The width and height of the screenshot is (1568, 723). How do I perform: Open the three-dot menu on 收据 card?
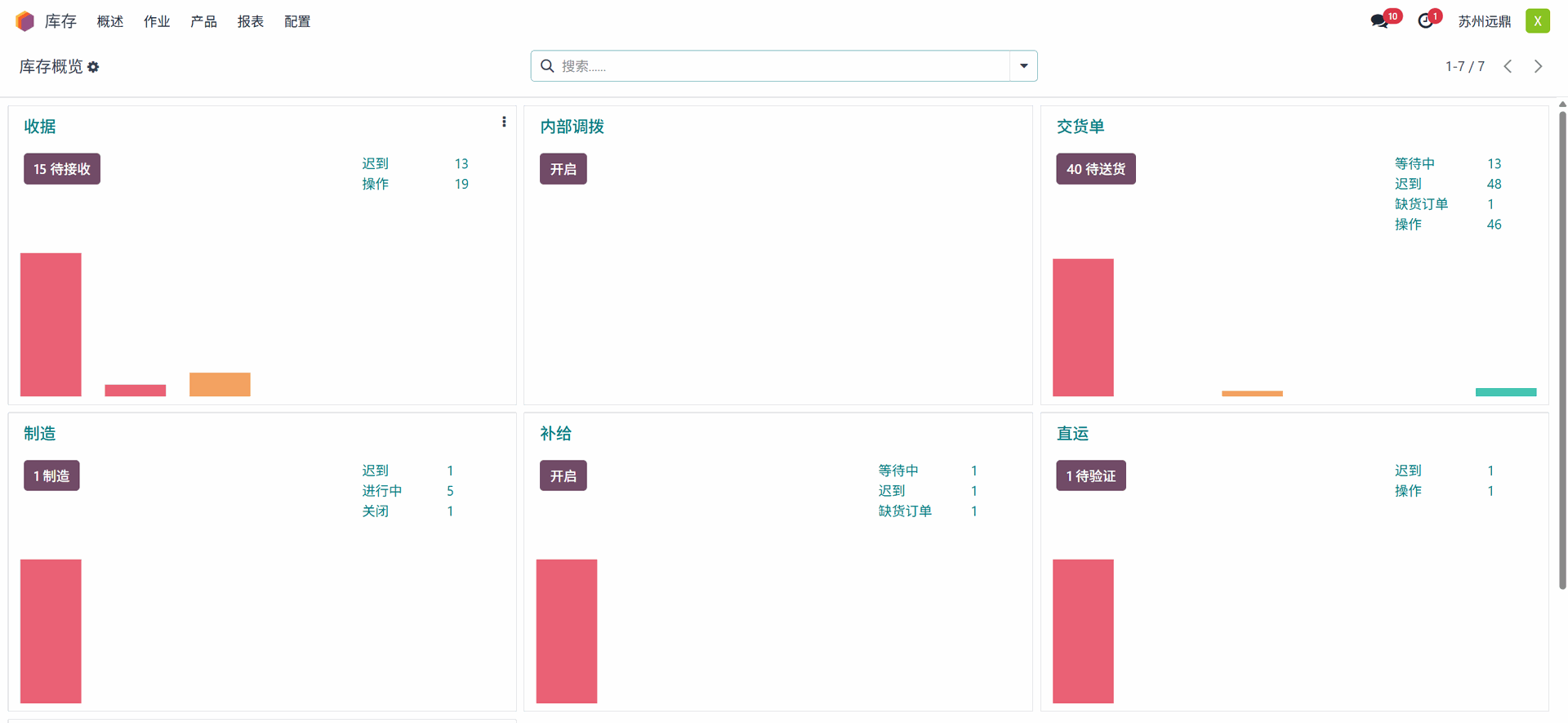pyautogui.click(x=504, y=122)
